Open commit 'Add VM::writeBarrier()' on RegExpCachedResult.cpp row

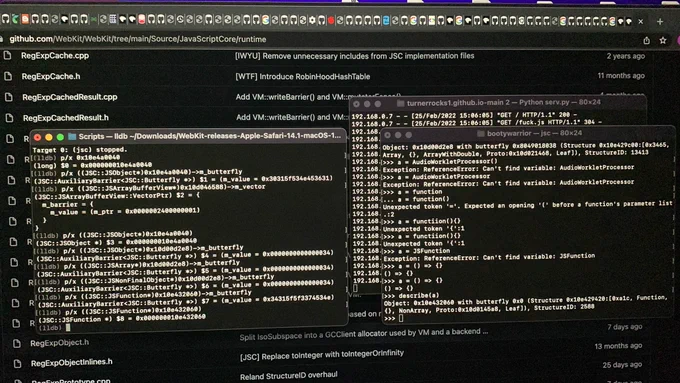(x=318, y=97)
